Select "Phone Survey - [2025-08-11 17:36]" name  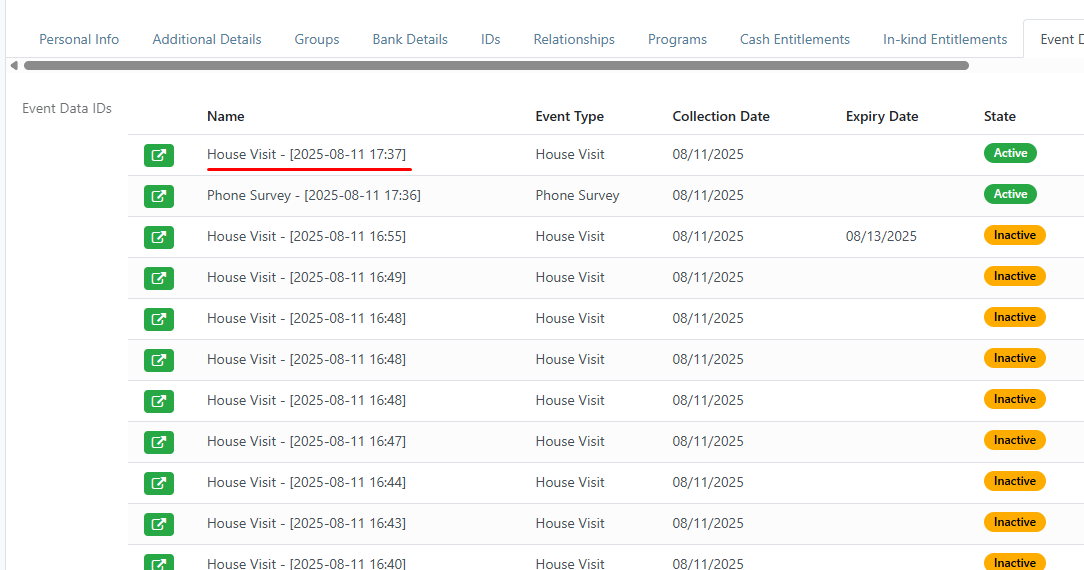point(313,195)
